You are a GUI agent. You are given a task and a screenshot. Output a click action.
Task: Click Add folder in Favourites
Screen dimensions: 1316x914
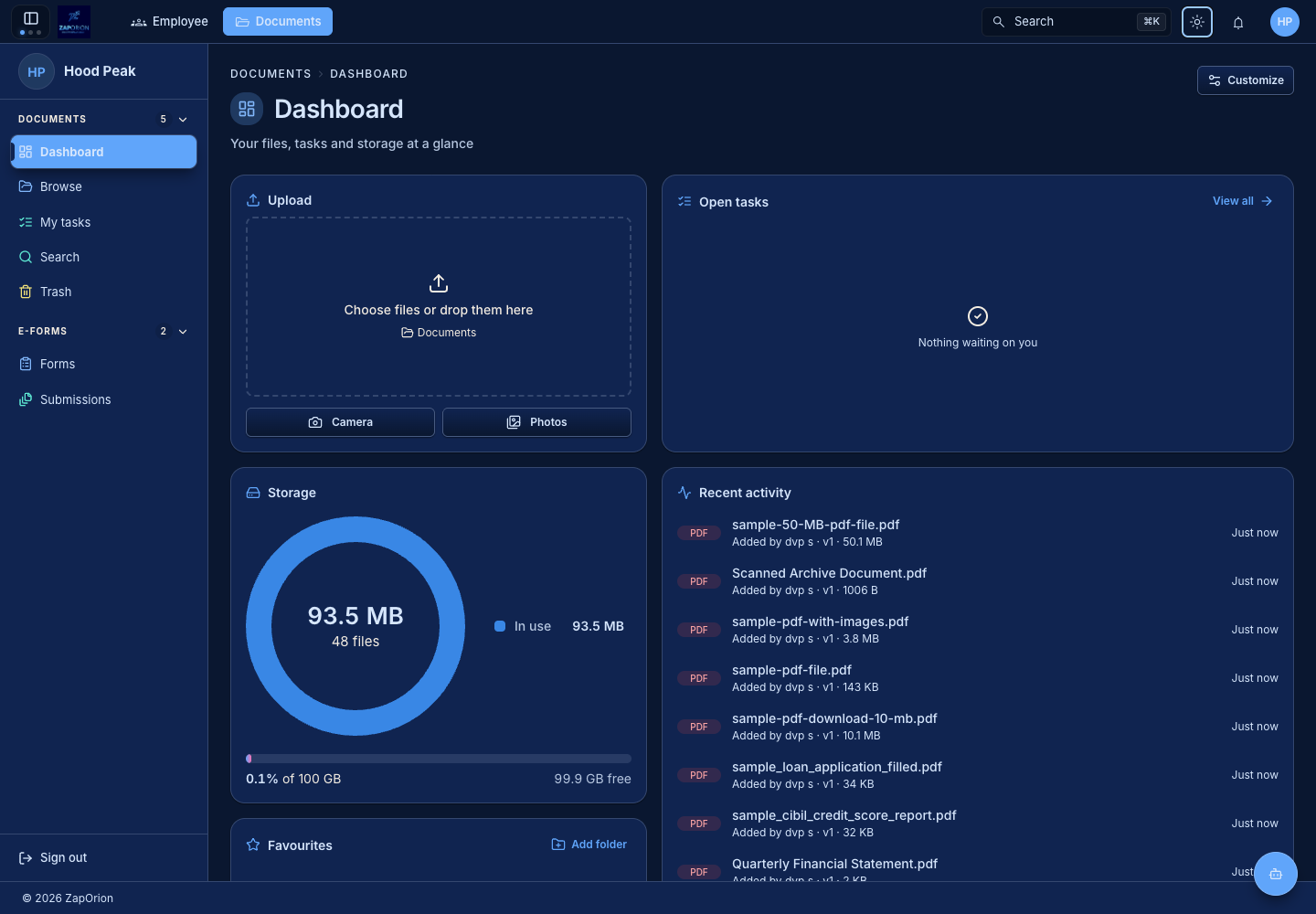pos(589,845)
